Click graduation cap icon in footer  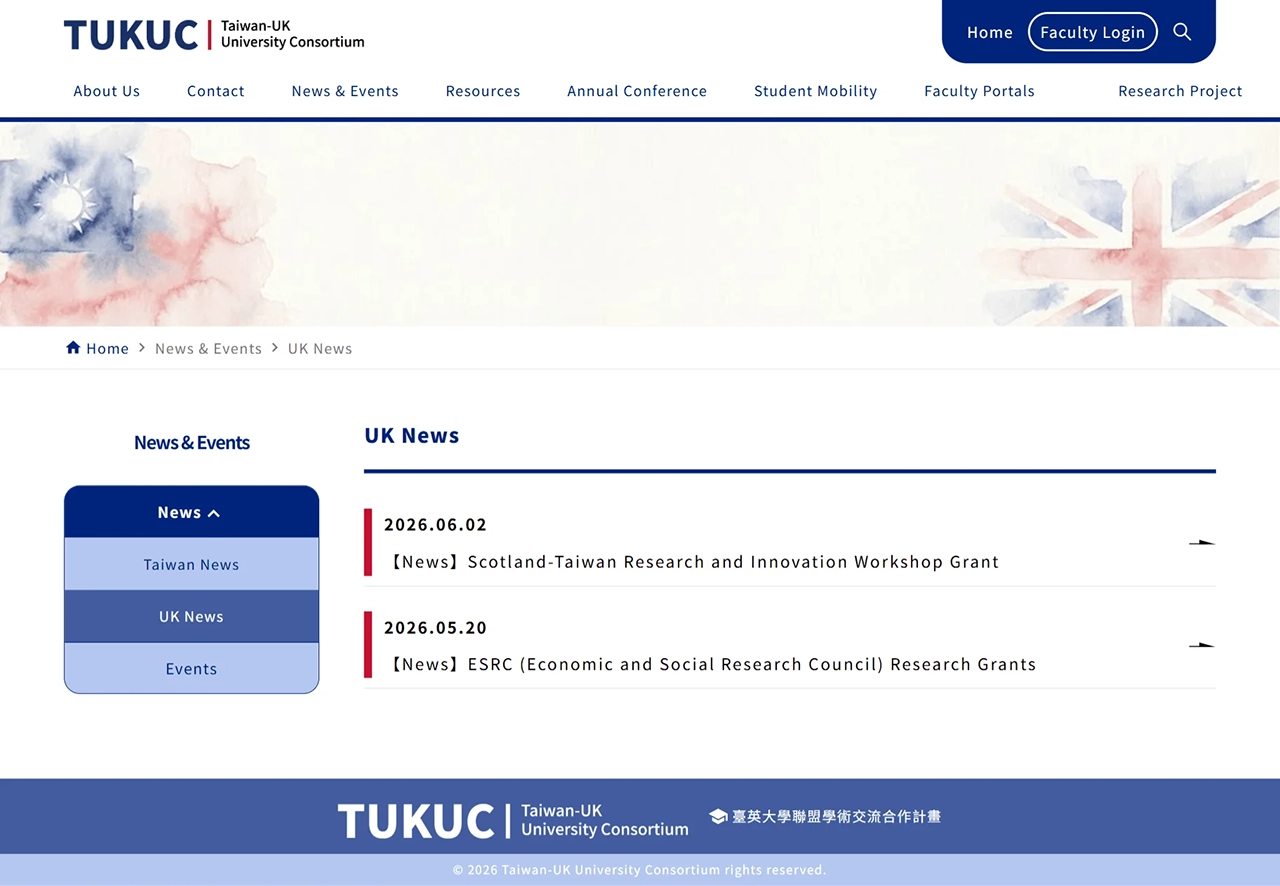tap(718, 817)
